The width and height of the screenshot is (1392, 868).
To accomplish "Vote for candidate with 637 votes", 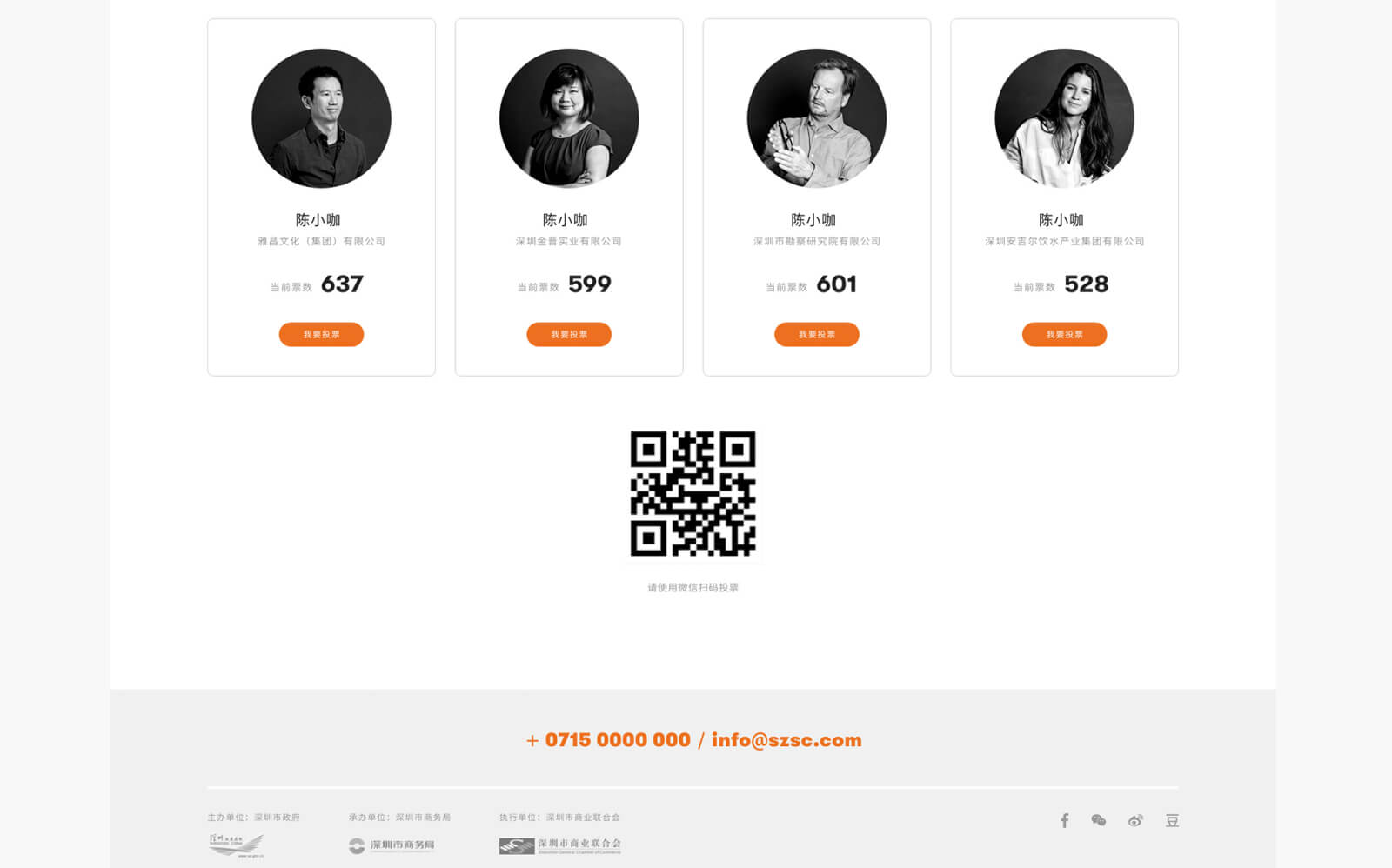I will coord(321,334).
